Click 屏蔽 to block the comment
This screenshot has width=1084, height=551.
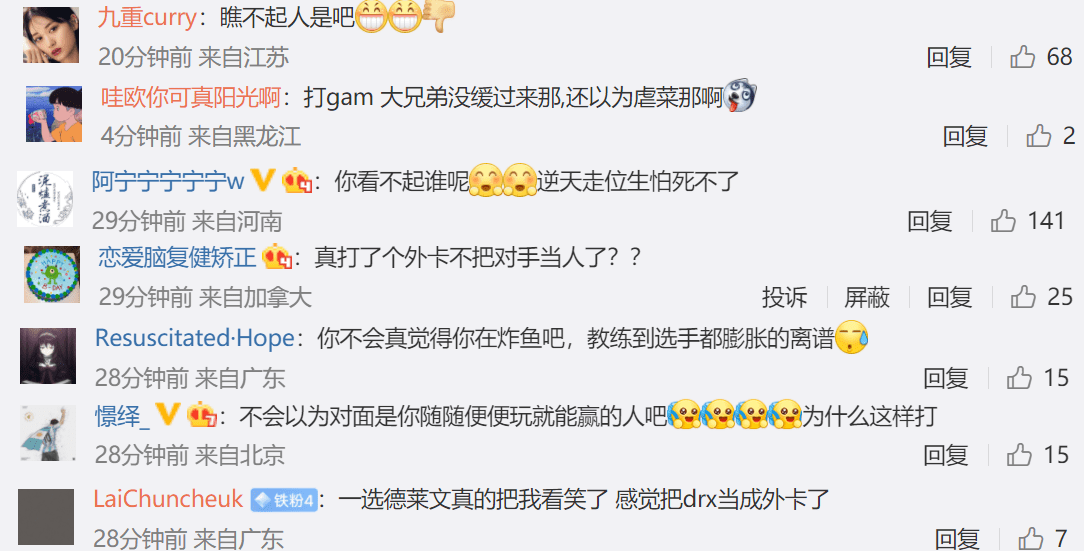pos(867,297)
